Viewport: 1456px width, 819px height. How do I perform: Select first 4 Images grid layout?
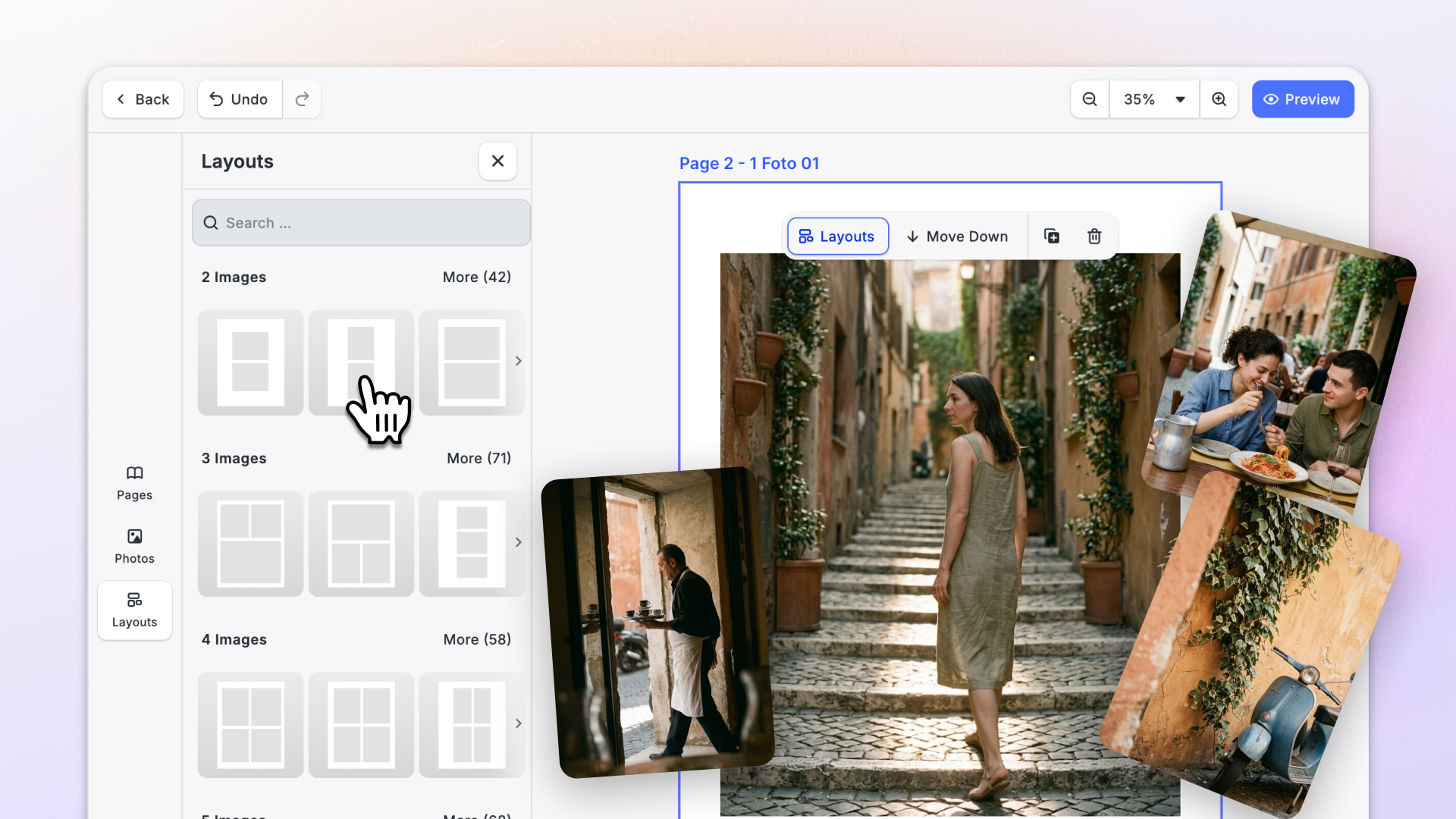(x=251, y=725)
